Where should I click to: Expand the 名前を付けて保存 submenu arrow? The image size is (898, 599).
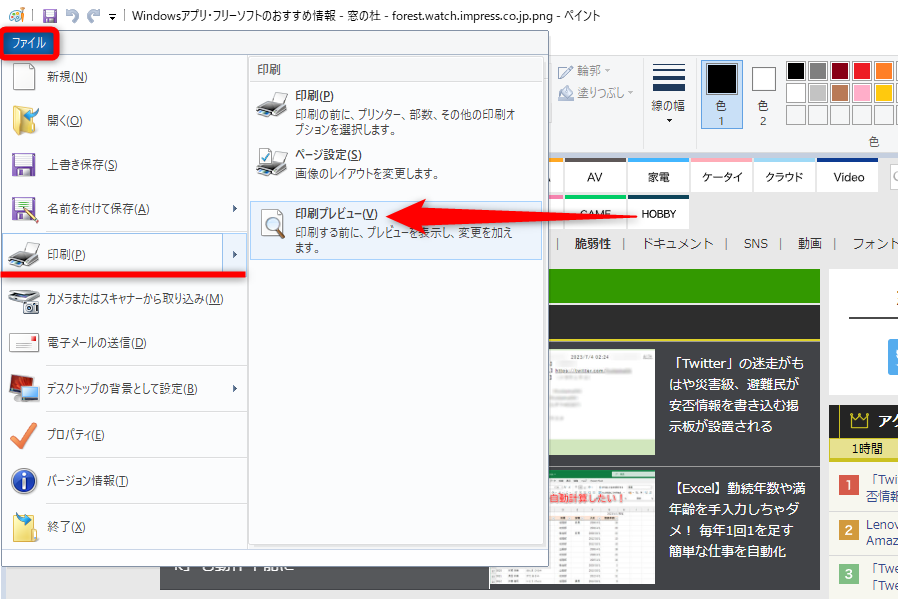coord(236,210)
